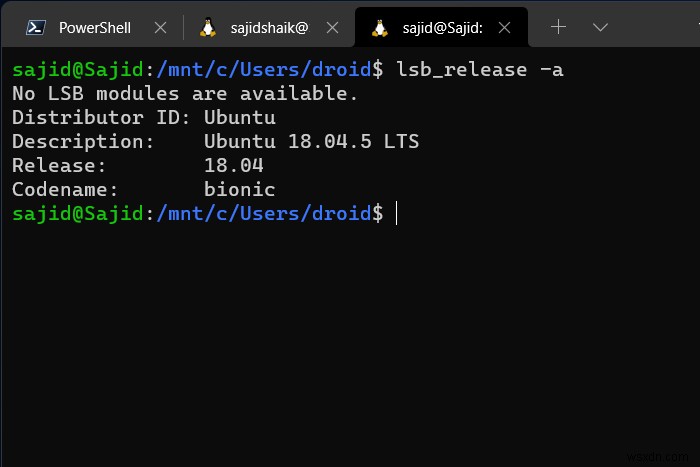Open a new tab with the plus button
The image size is (700, 467).
click(x=558, y=27)
